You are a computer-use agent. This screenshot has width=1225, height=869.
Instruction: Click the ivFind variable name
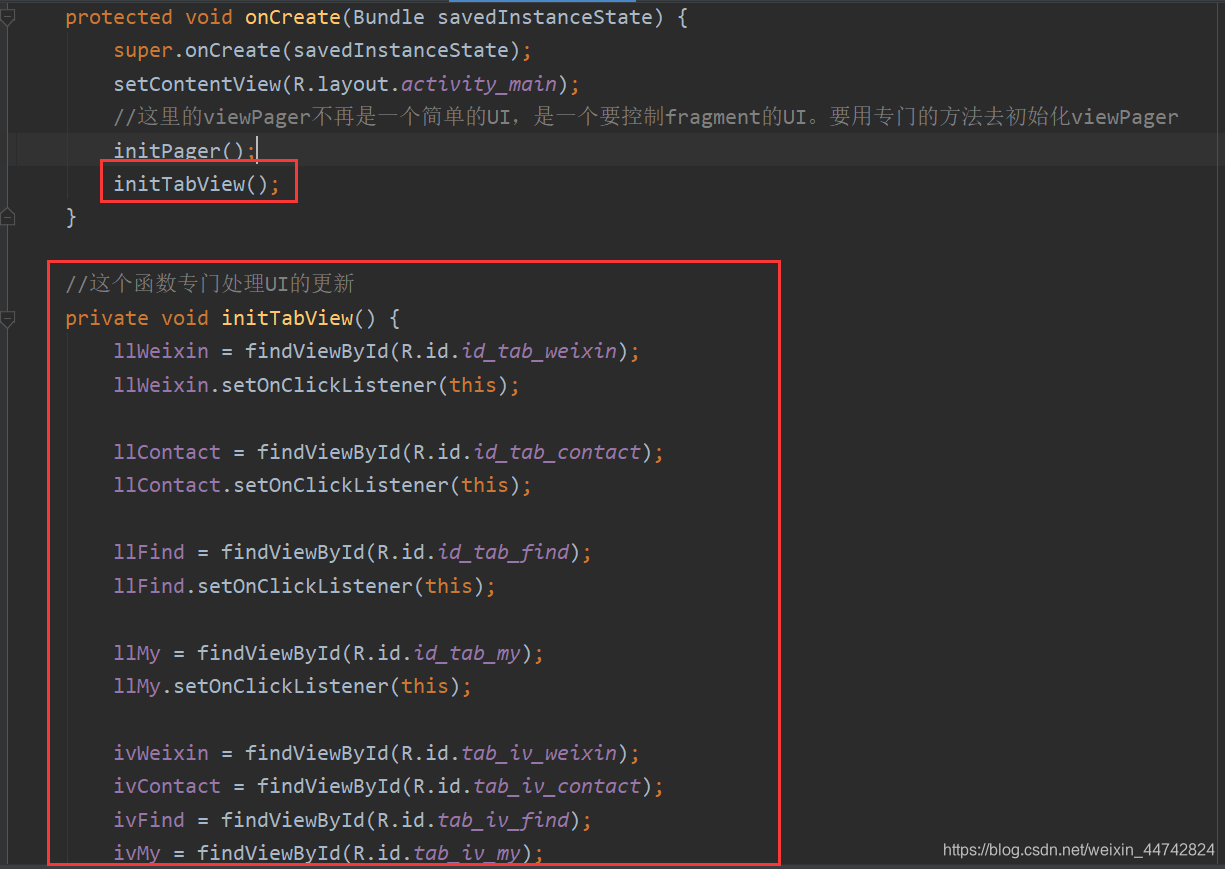(149, 820)
